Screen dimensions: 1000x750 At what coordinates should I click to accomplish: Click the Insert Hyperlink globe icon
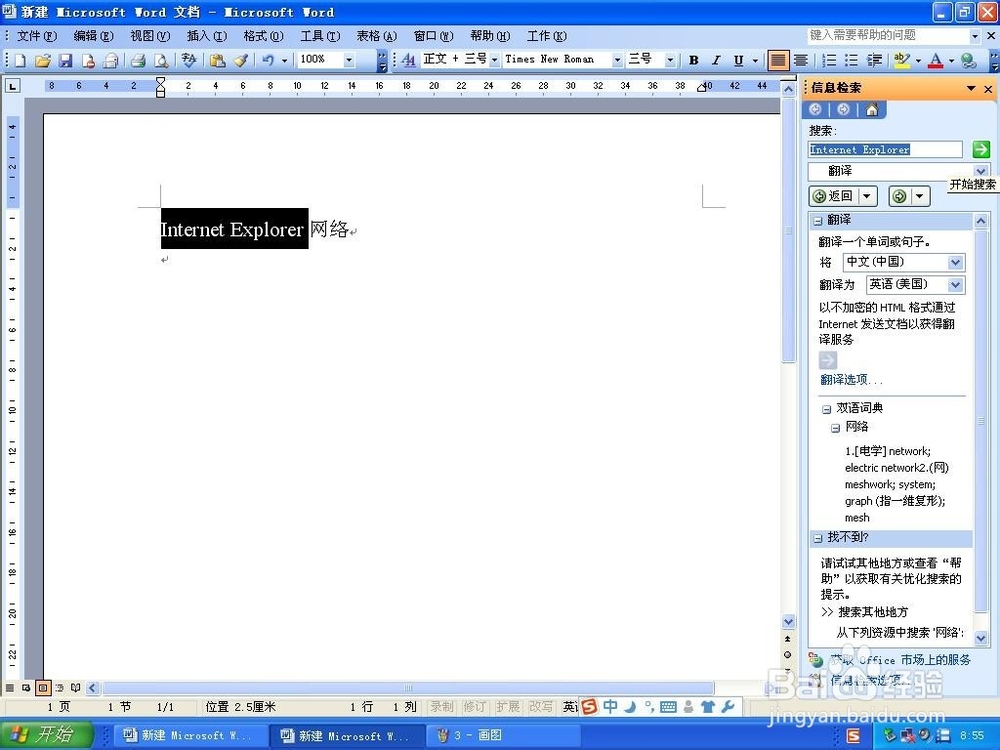pyautogui.click(x=969, y=61)
